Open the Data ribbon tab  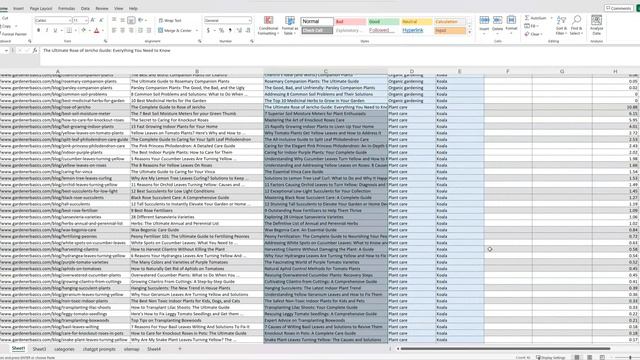85,8
